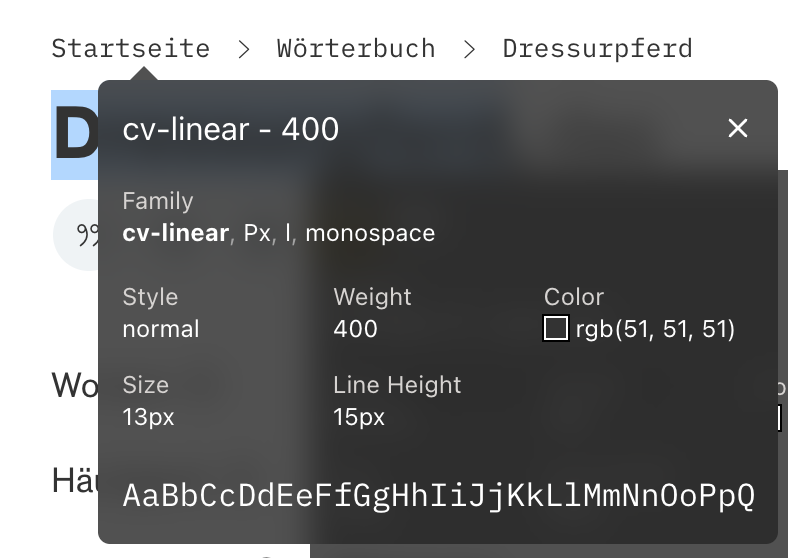This screenshot has width=788, height=558.
Task: Click the chevron after Startseite
Action: [244, 49]
